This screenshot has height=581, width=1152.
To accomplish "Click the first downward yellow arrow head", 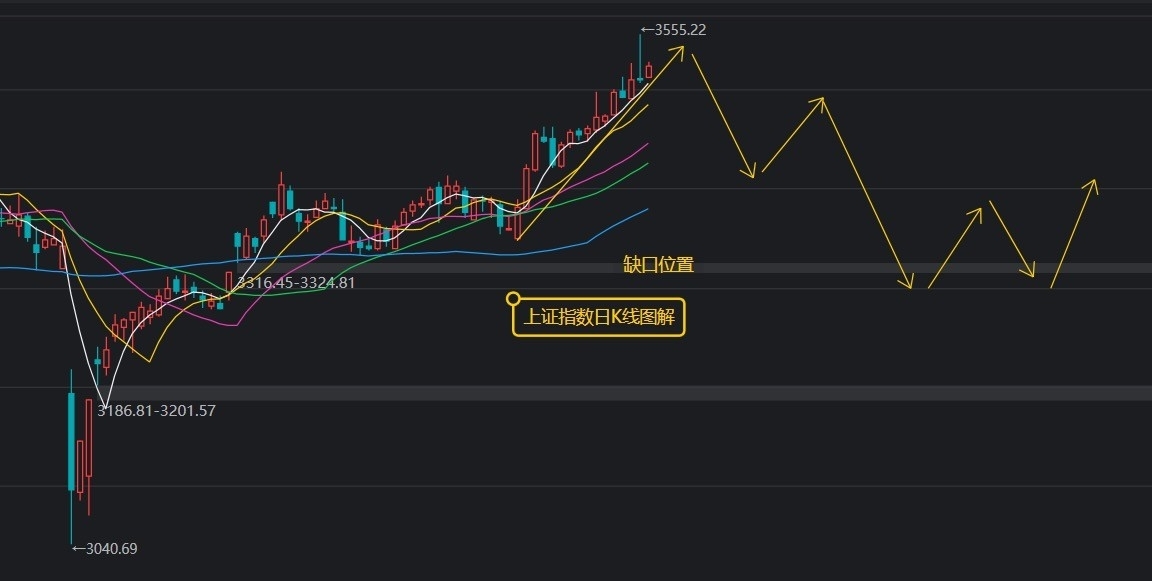I will [x=748, y=170].
